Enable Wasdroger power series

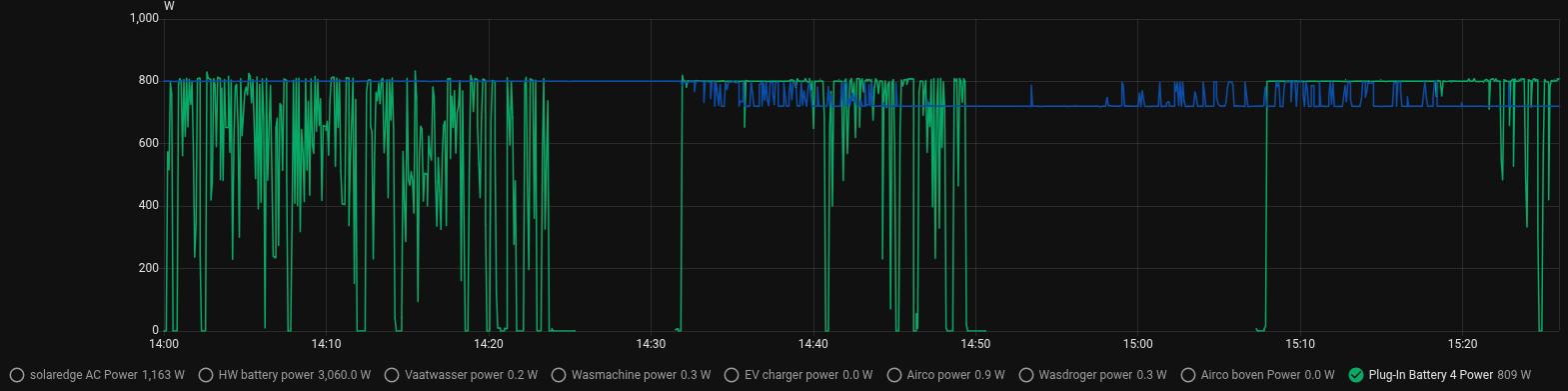coord(1092,375)
